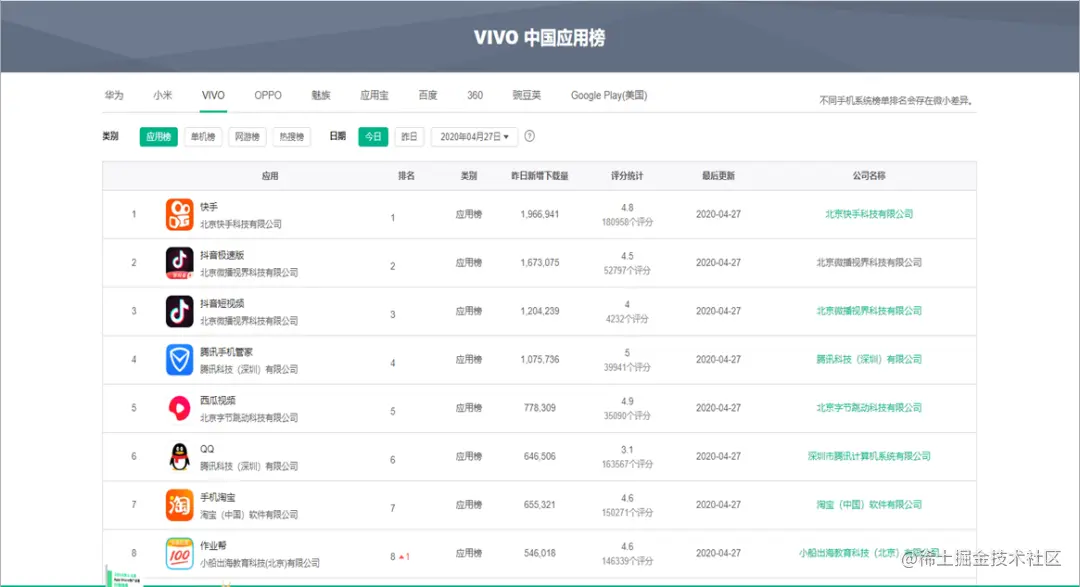Open company link 深圳市腾讯计算机系统有限公司
1080x587 pixels.
869,456
